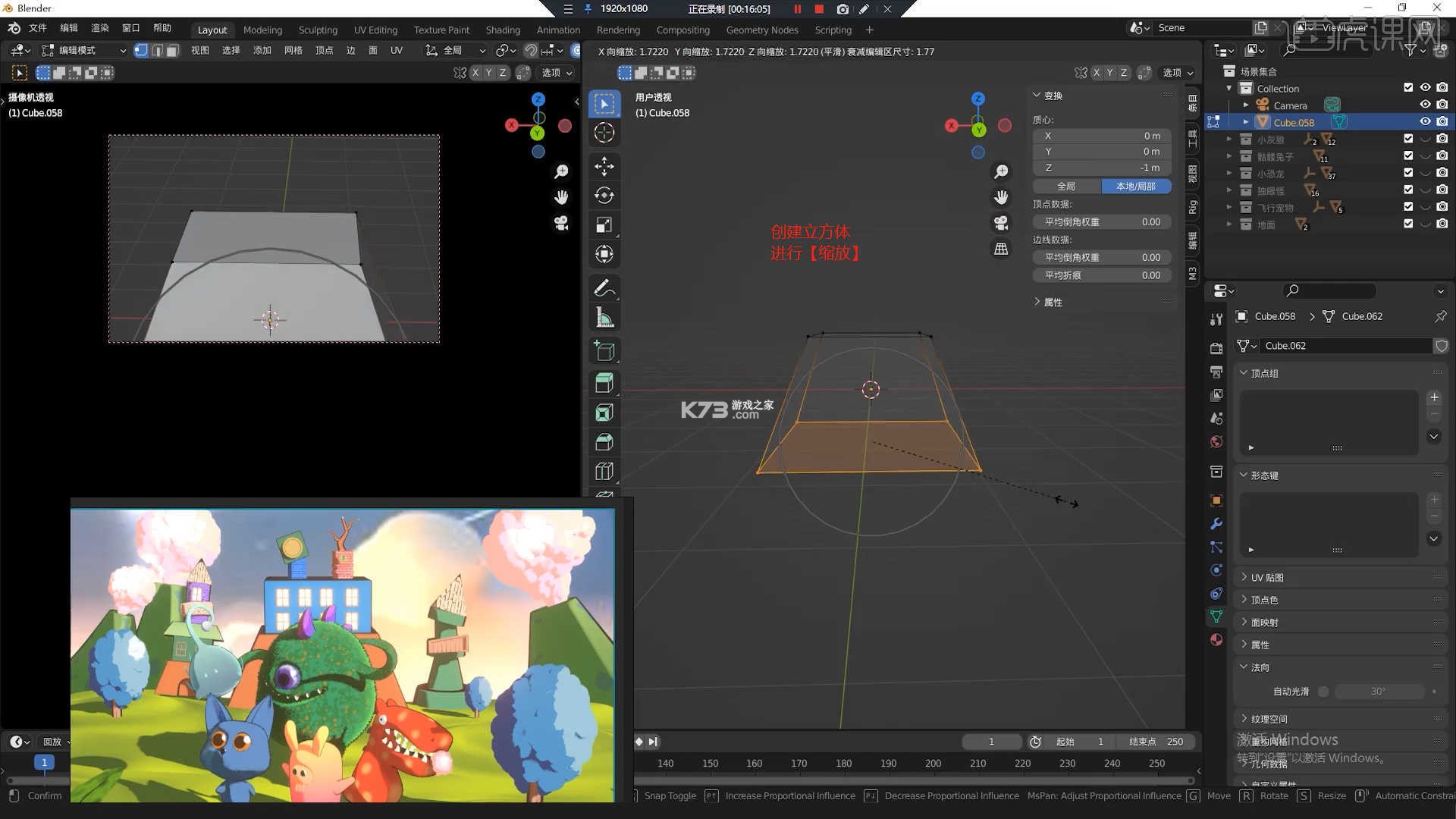Uncheck the 小灰狼 collection checkbox
1456x819 pixels.
point(1408,139)
